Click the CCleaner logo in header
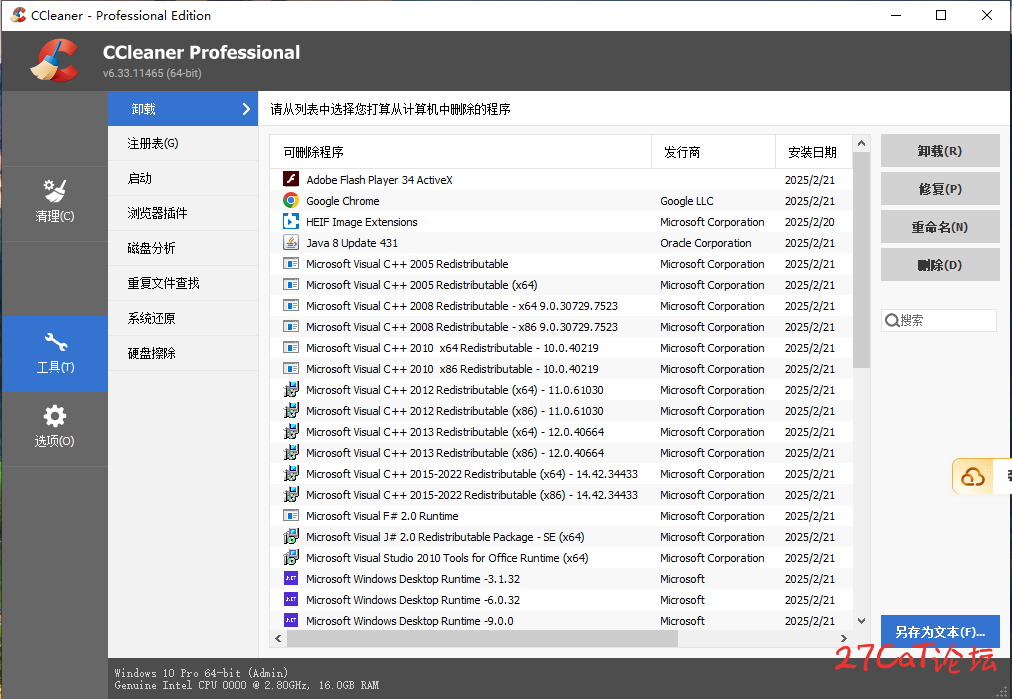Screen dimensions: 1012x699 click(55, 61)
